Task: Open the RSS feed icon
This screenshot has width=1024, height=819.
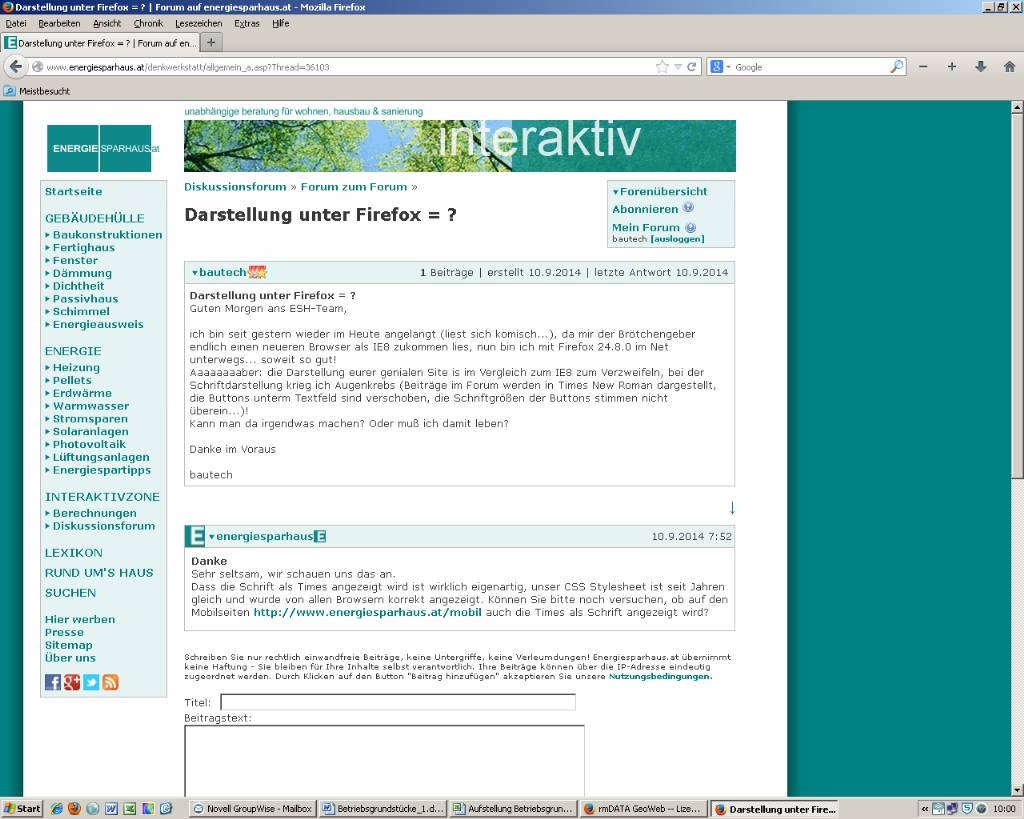Action: point(110,682)
